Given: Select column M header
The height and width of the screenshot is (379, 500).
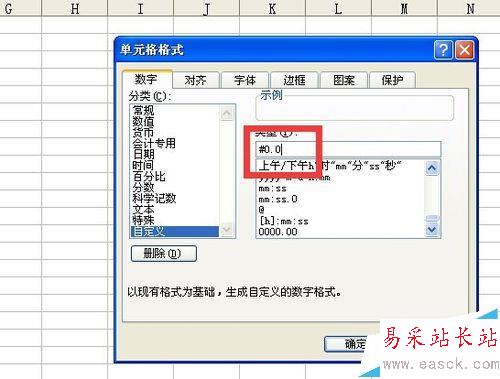Looking at the screenshot, I should (x=404, y=8).
